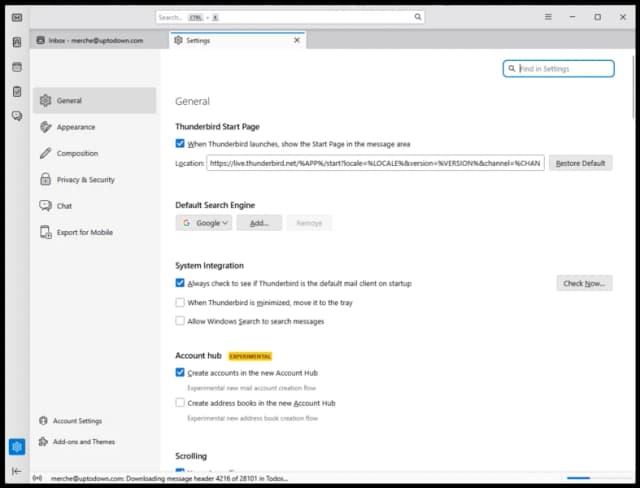Open the Mail space icon
640x488 pixels.
(17, 18)
